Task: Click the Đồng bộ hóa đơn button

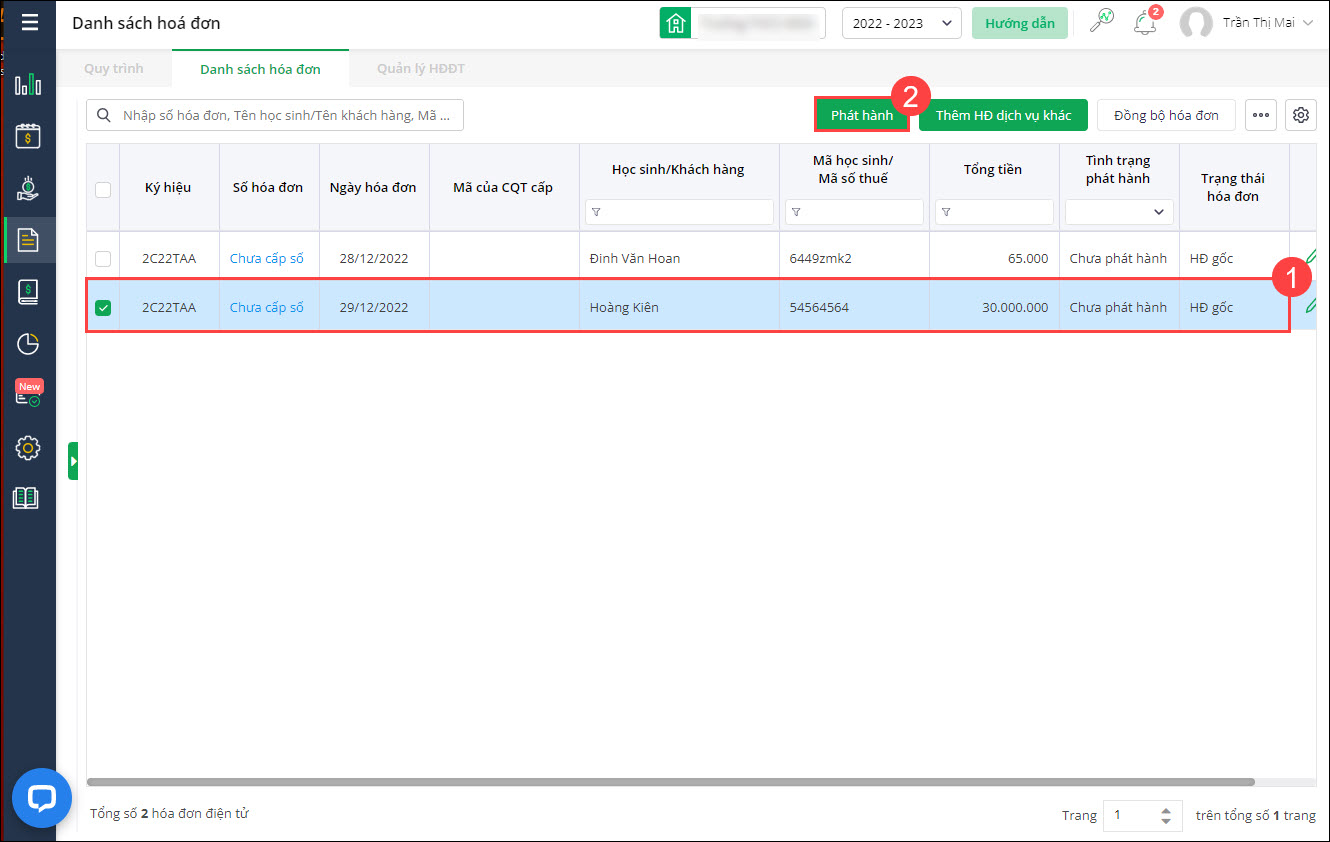Action: click(x=1166, y=115)
